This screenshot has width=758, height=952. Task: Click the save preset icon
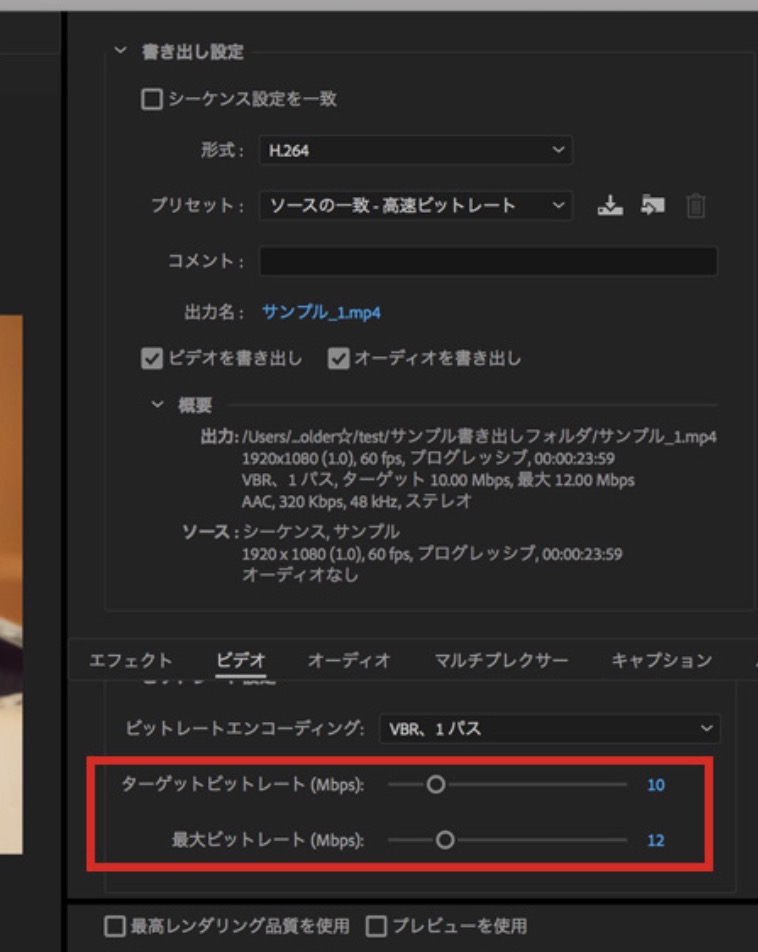(x=610, y=206)
